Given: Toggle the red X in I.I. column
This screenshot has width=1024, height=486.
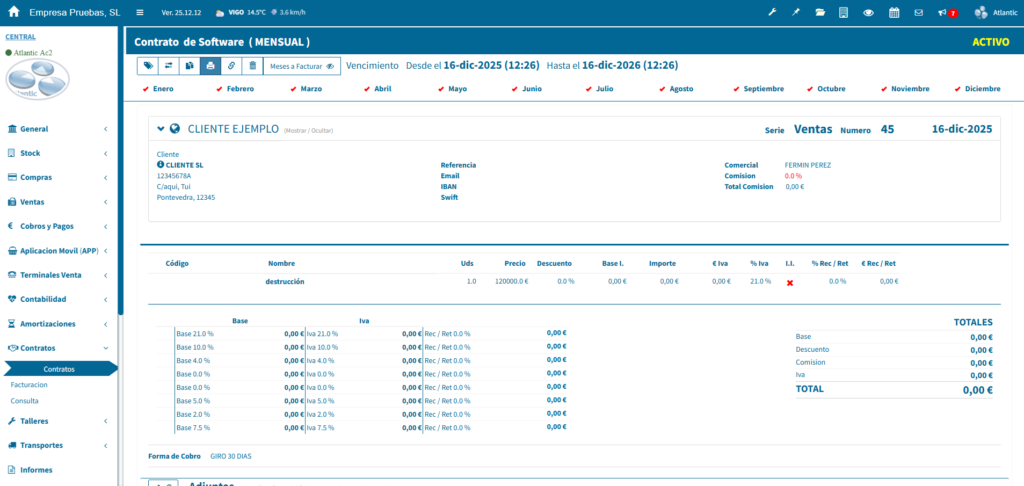Looking at the screenshot, I should point(789,283).
